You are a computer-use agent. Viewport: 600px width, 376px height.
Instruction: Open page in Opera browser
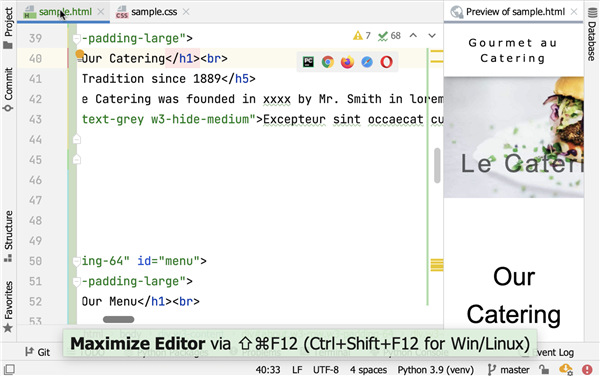click(x=386, y=62)
